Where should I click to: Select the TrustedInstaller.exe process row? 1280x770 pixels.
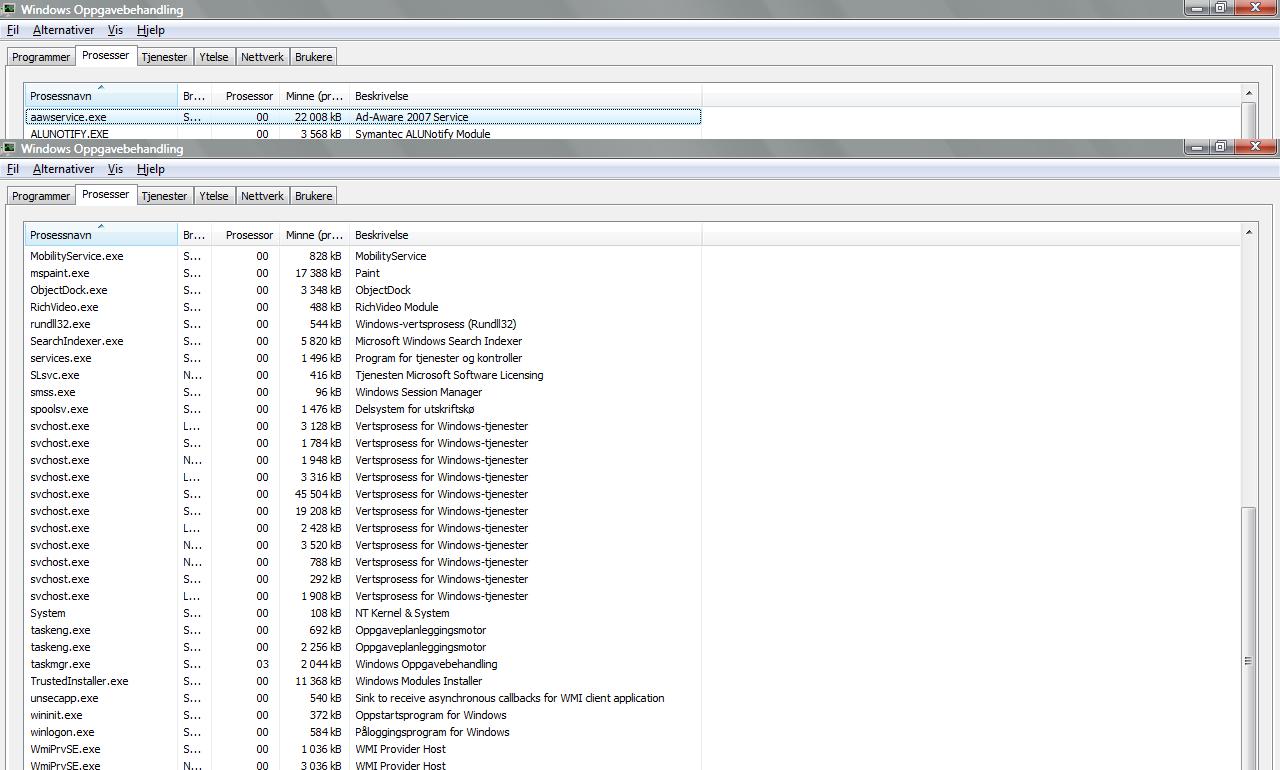(363, 681)
